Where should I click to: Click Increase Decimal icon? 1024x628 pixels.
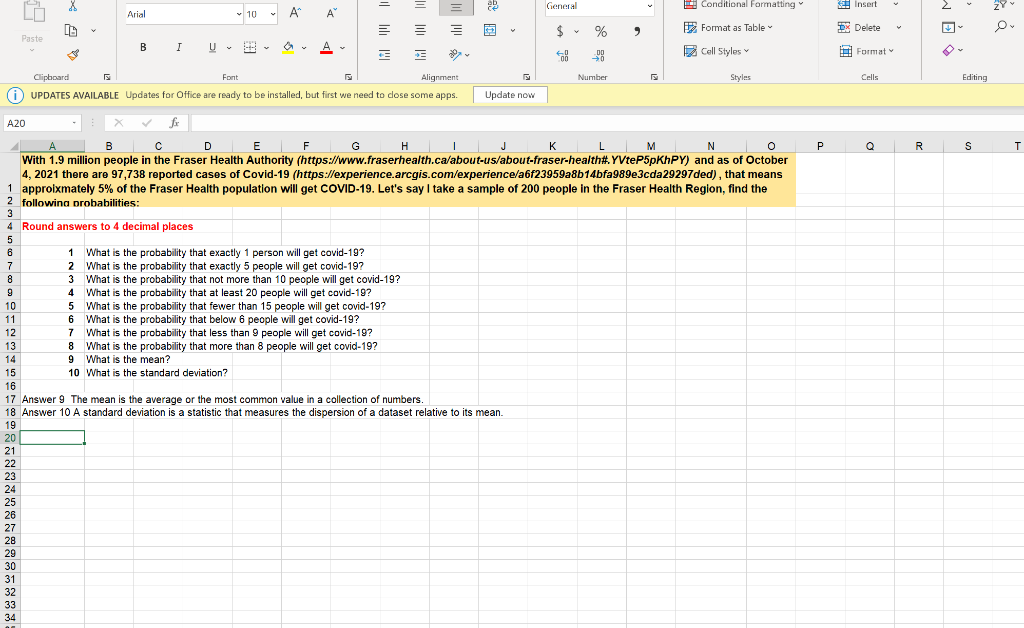[562, 55]
